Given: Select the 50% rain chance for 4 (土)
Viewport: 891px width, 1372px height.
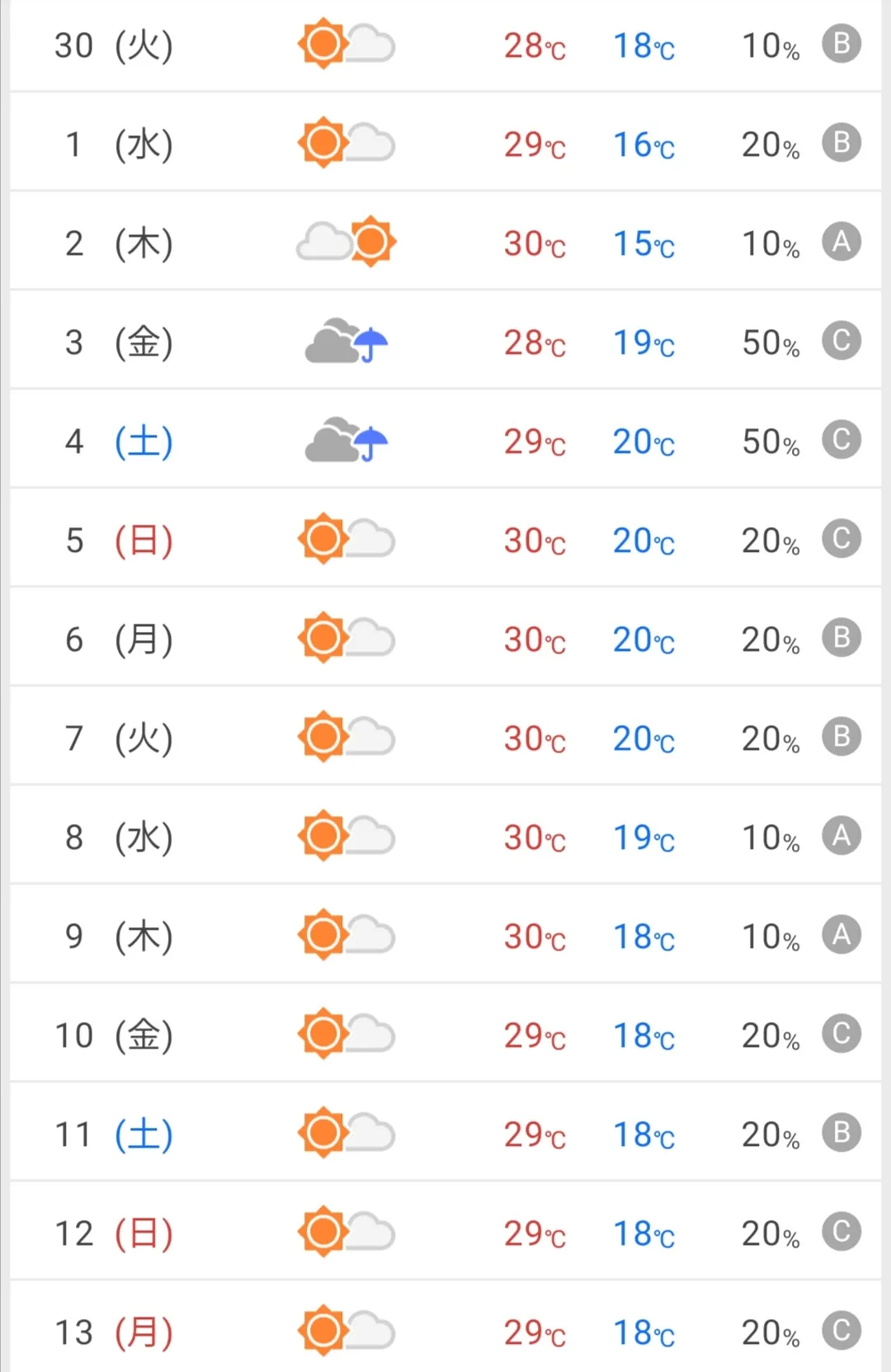Looking at the screenshot, I should [771, 441].
